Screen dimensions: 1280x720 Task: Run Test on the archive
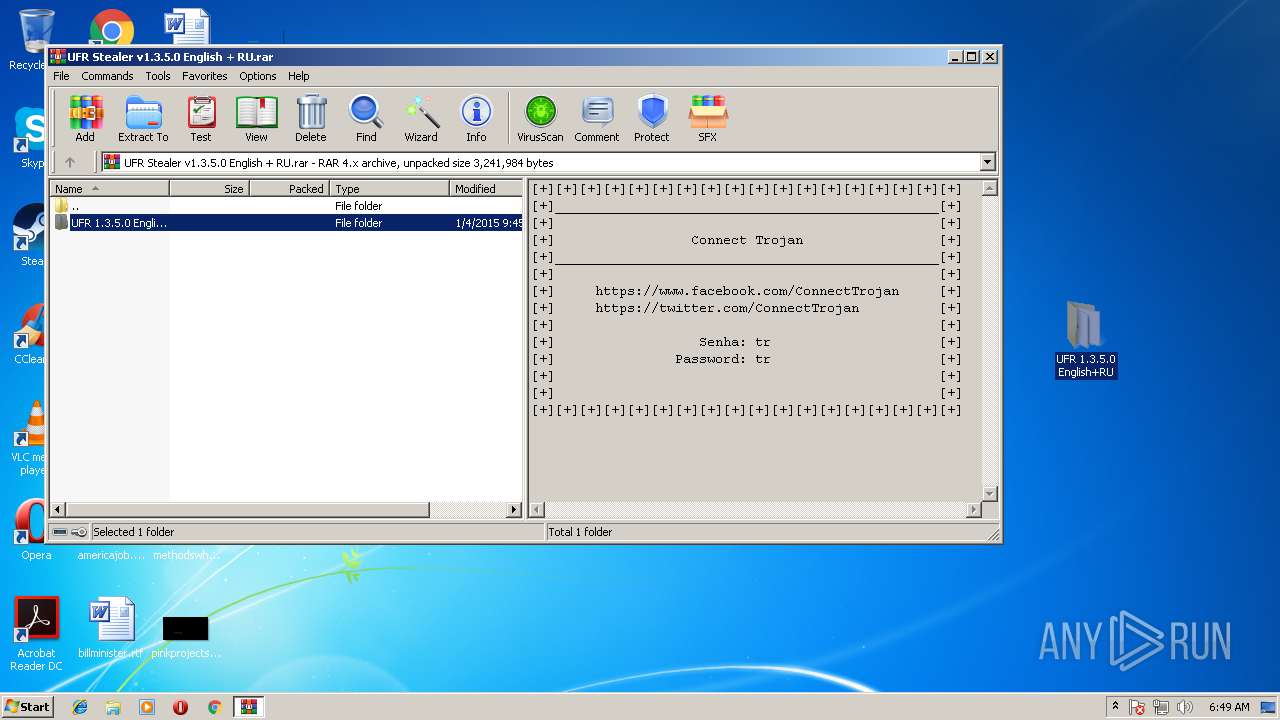[201, 119]
